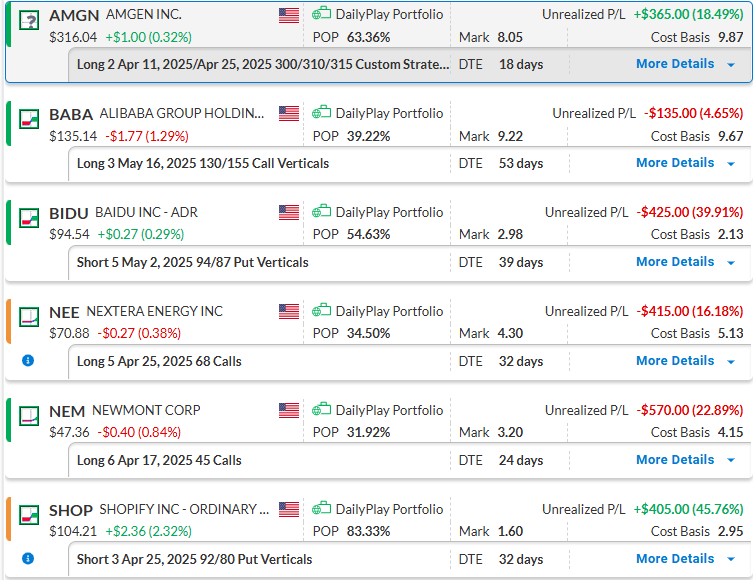The height and width of the screenshot is (580, 753).
Task: Click the blue info icon in SHOP row
Action: (x=28, y=558)
